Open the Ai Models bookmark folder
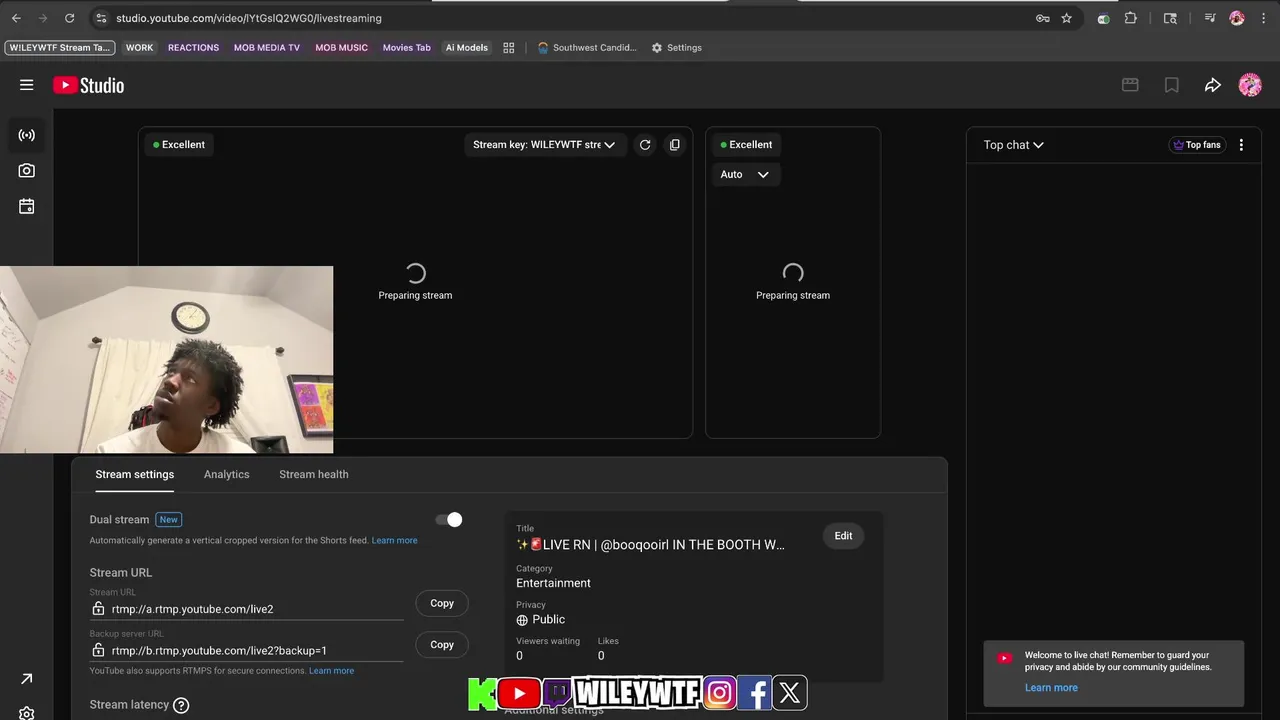 (x=467, y=48)
